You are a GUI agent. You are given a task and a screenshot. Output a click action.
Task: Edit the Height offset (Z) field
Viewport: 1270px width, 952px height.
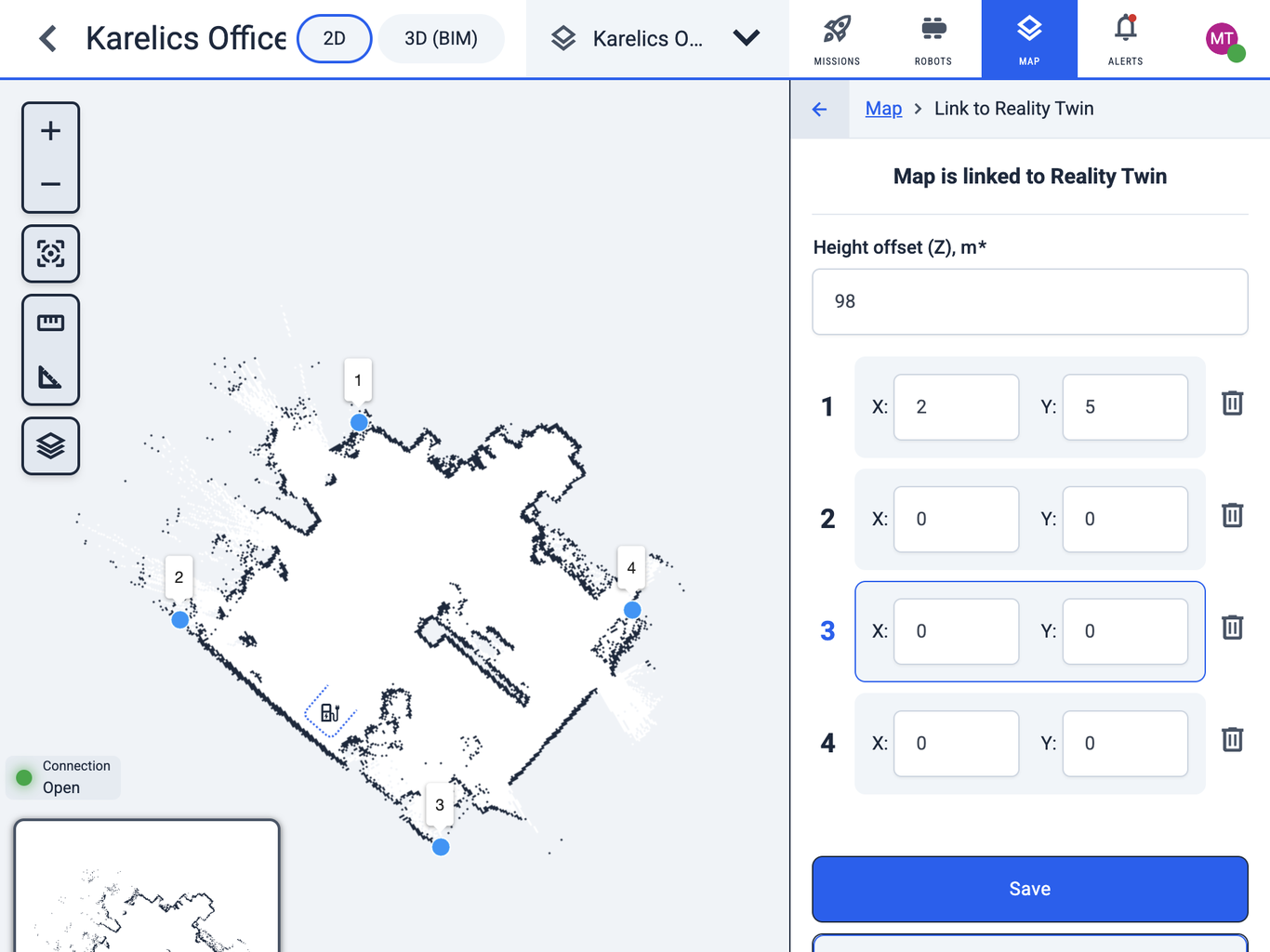tap(1030, 302)
